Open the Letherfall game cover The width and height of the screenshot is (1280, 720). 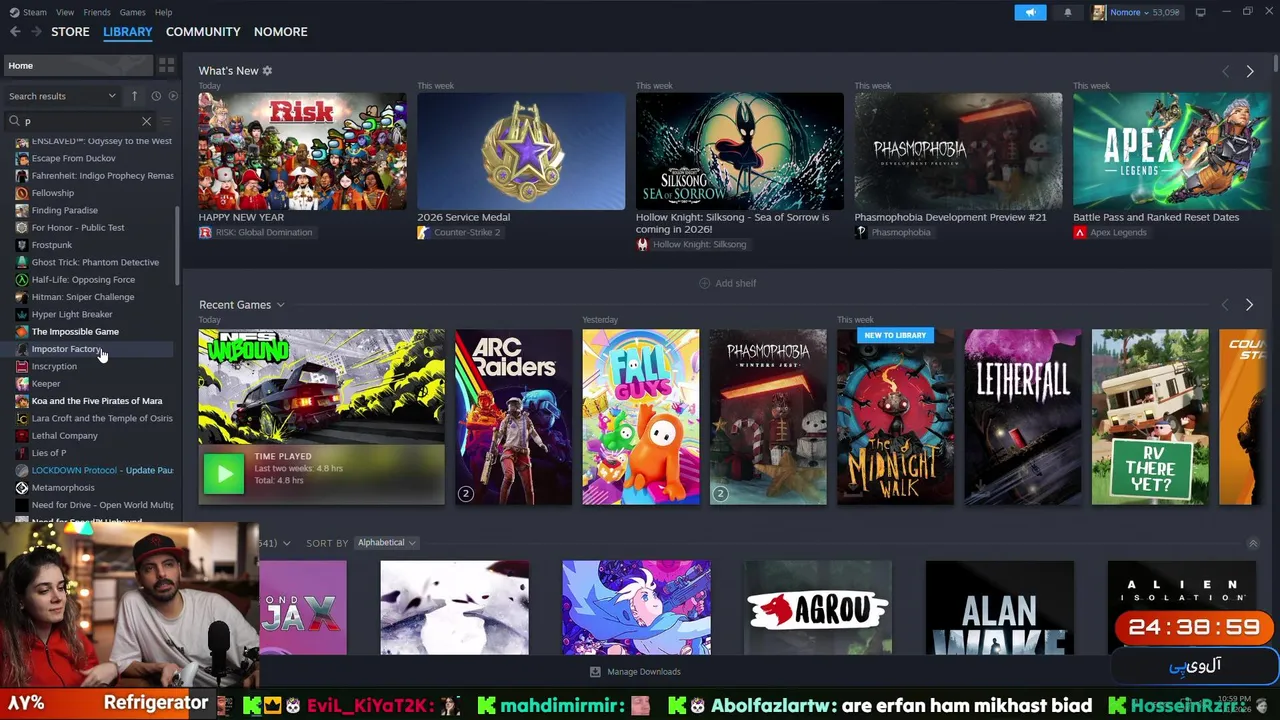tap(1022, 417)
